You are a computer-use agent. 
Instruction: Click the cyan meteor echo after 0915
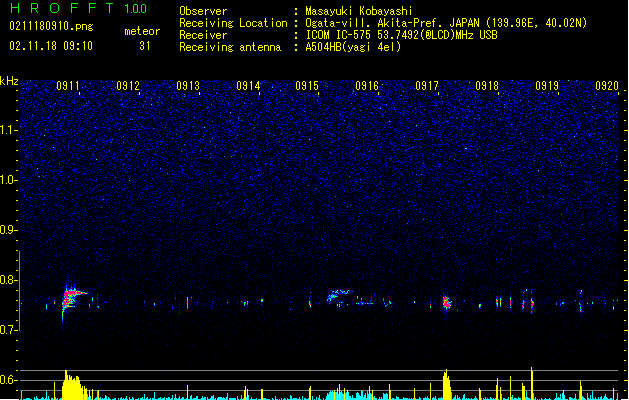click(338, 297)
